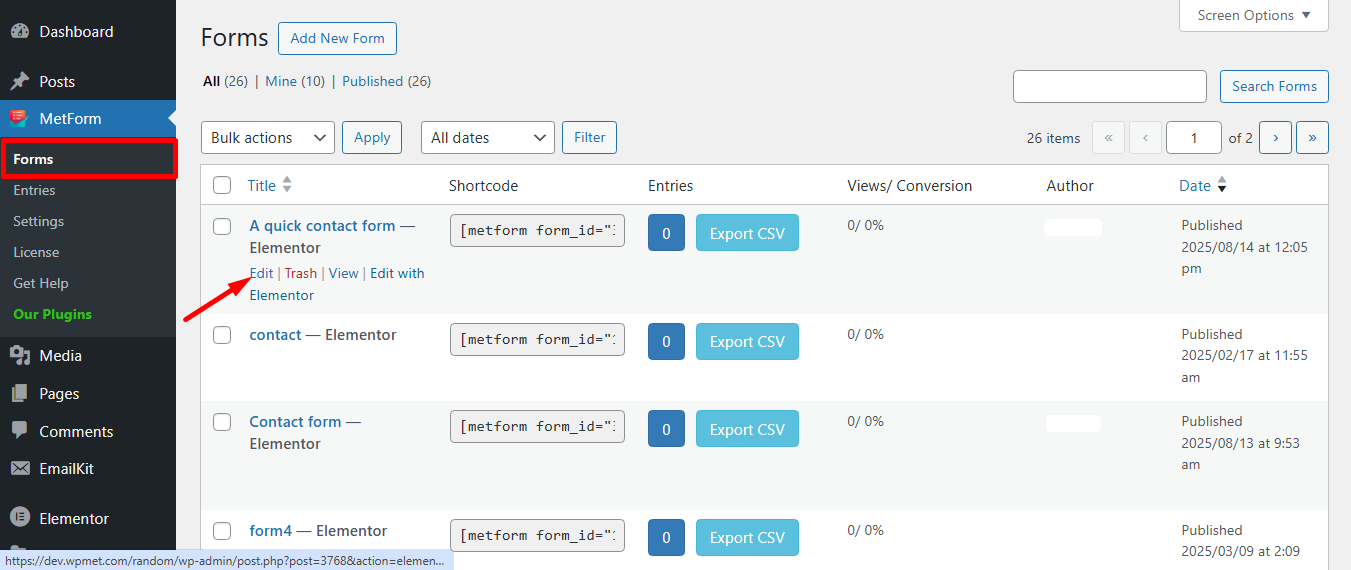
Task: Select shortcode field of 'Contact form' row
Action: (x=537, y=426)
